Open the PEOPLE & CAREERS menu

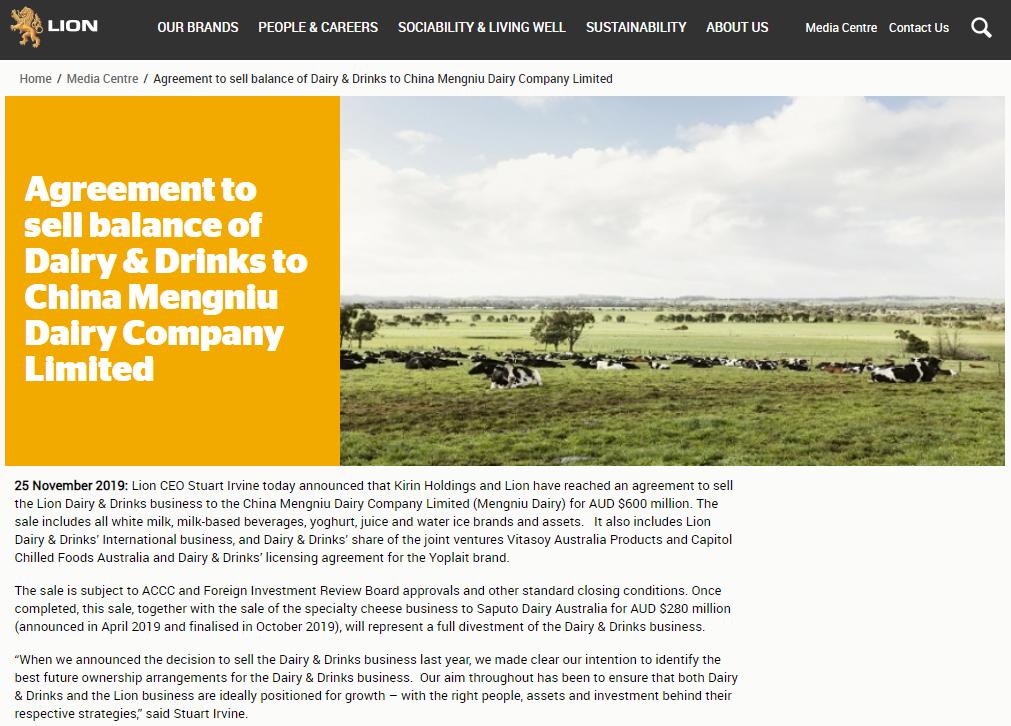318,27
